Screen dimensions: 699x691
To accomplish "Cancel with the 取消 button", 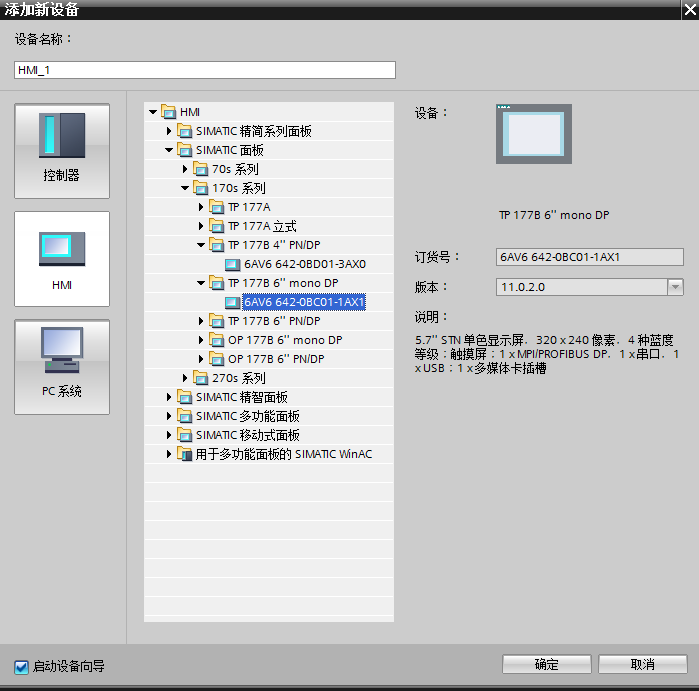I will click(642, 664).
